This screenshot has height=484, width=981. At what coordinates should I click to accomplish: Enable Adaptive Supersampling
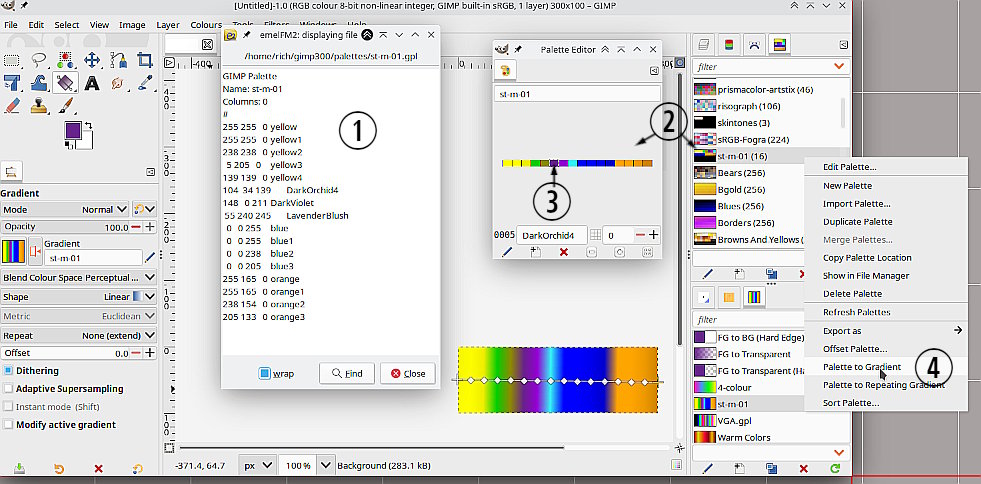(9, 389)
